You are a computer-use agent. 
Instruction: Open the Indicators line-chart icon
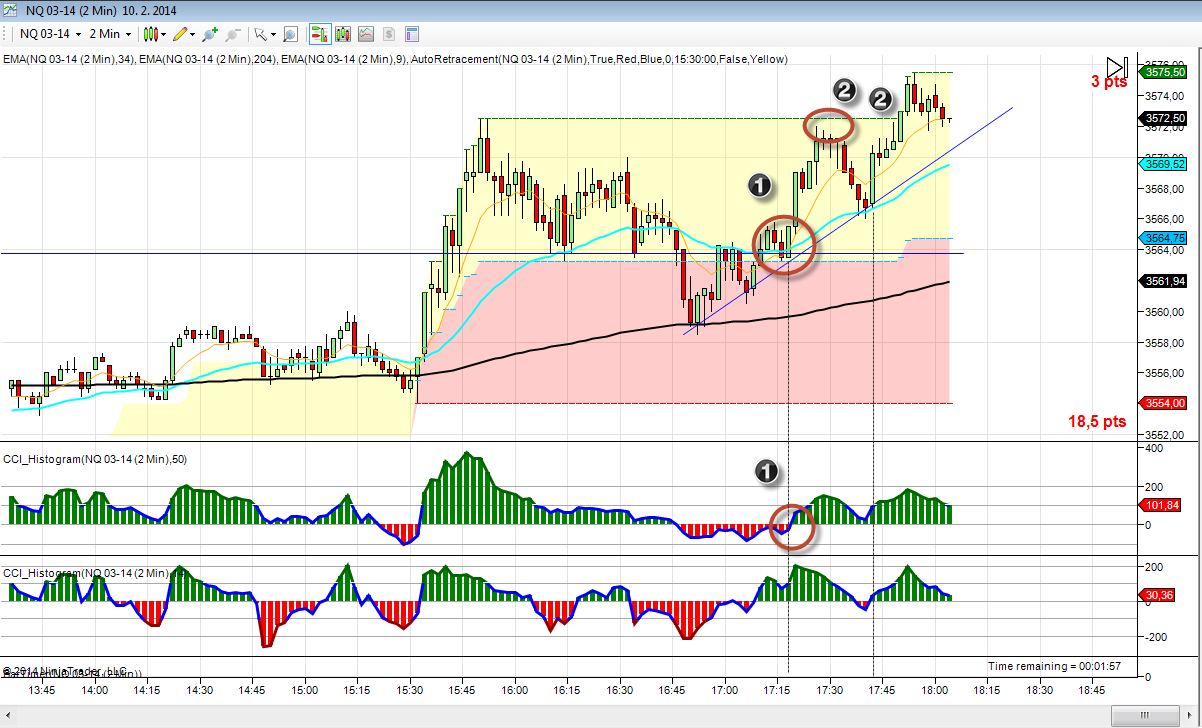click(x=366, y=34)
